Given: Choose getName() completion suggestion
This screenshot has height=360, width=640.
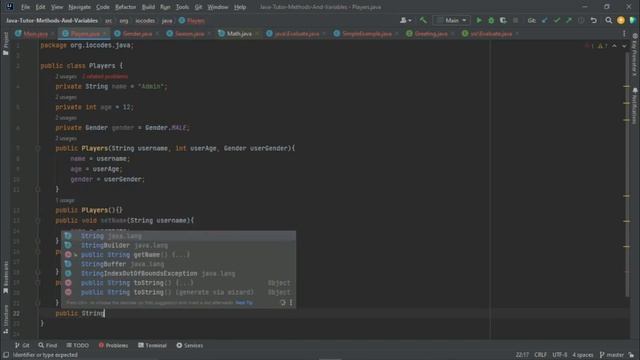Looking at the screenshot, I should 178,255.
